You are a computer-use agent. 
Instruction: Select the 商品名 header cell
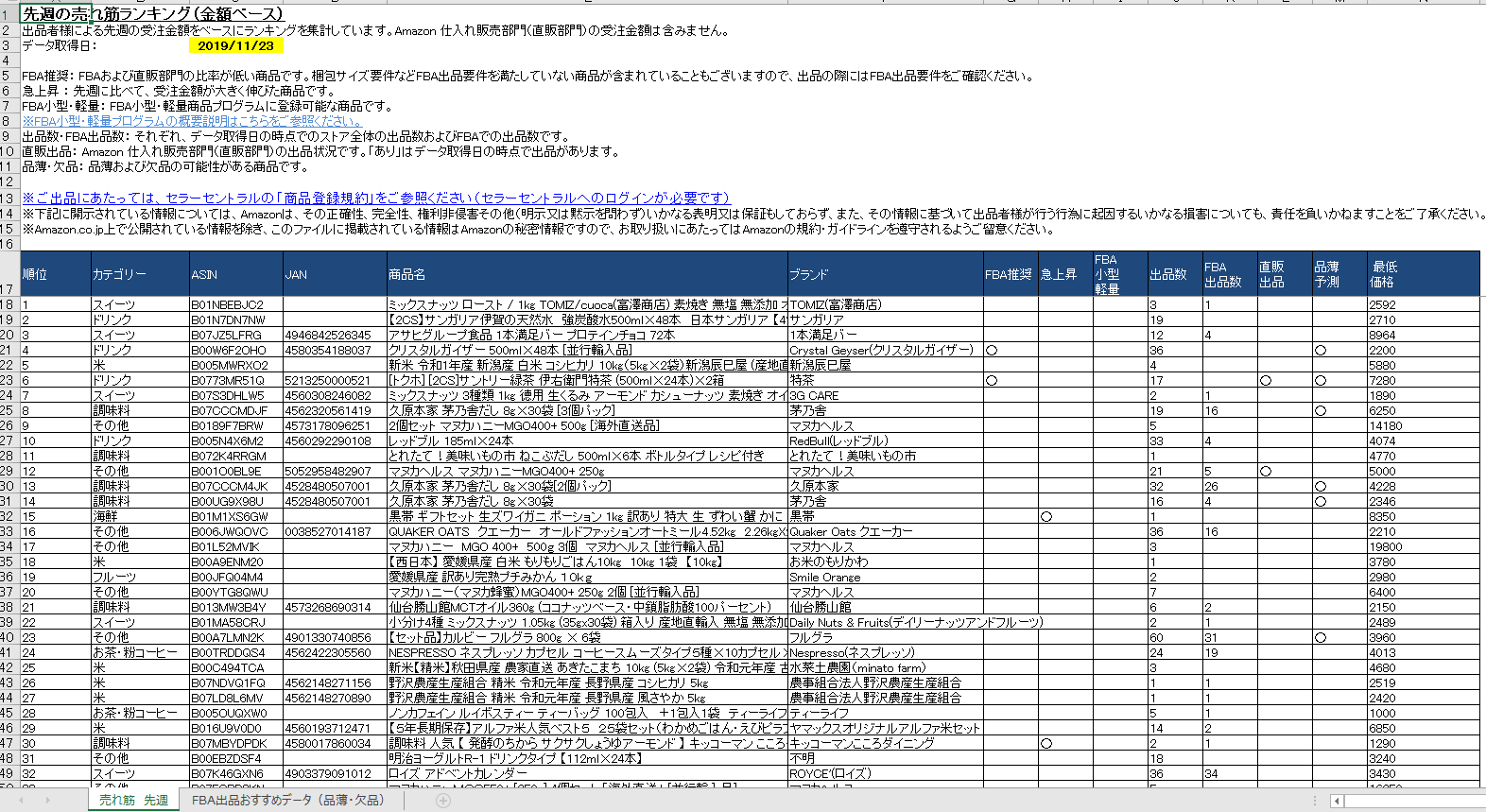point(585,274)
